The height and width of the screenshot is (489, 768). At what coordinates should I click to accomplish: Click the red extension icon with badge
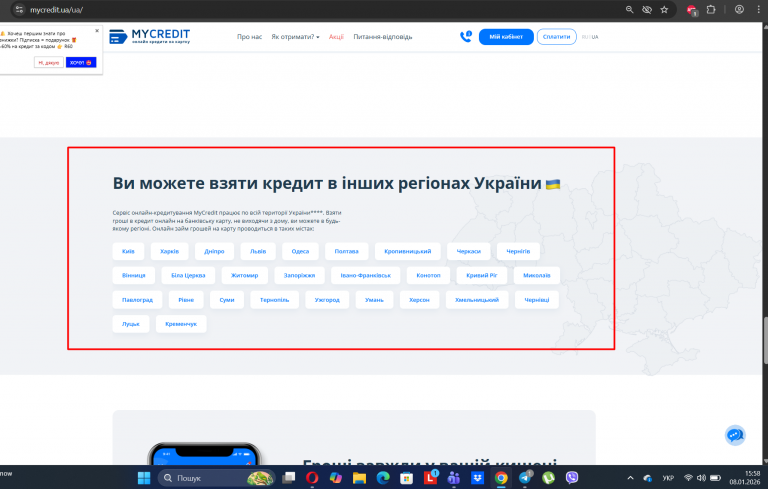tap(692, 10)
